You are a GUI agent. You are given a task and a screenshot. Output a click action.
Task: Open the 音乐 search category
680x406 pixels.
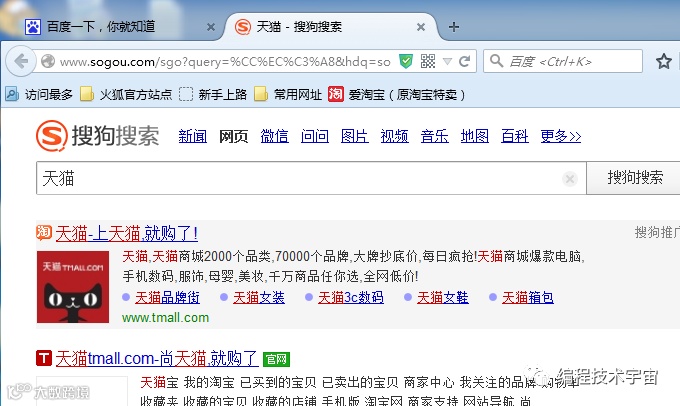(435, 136)
